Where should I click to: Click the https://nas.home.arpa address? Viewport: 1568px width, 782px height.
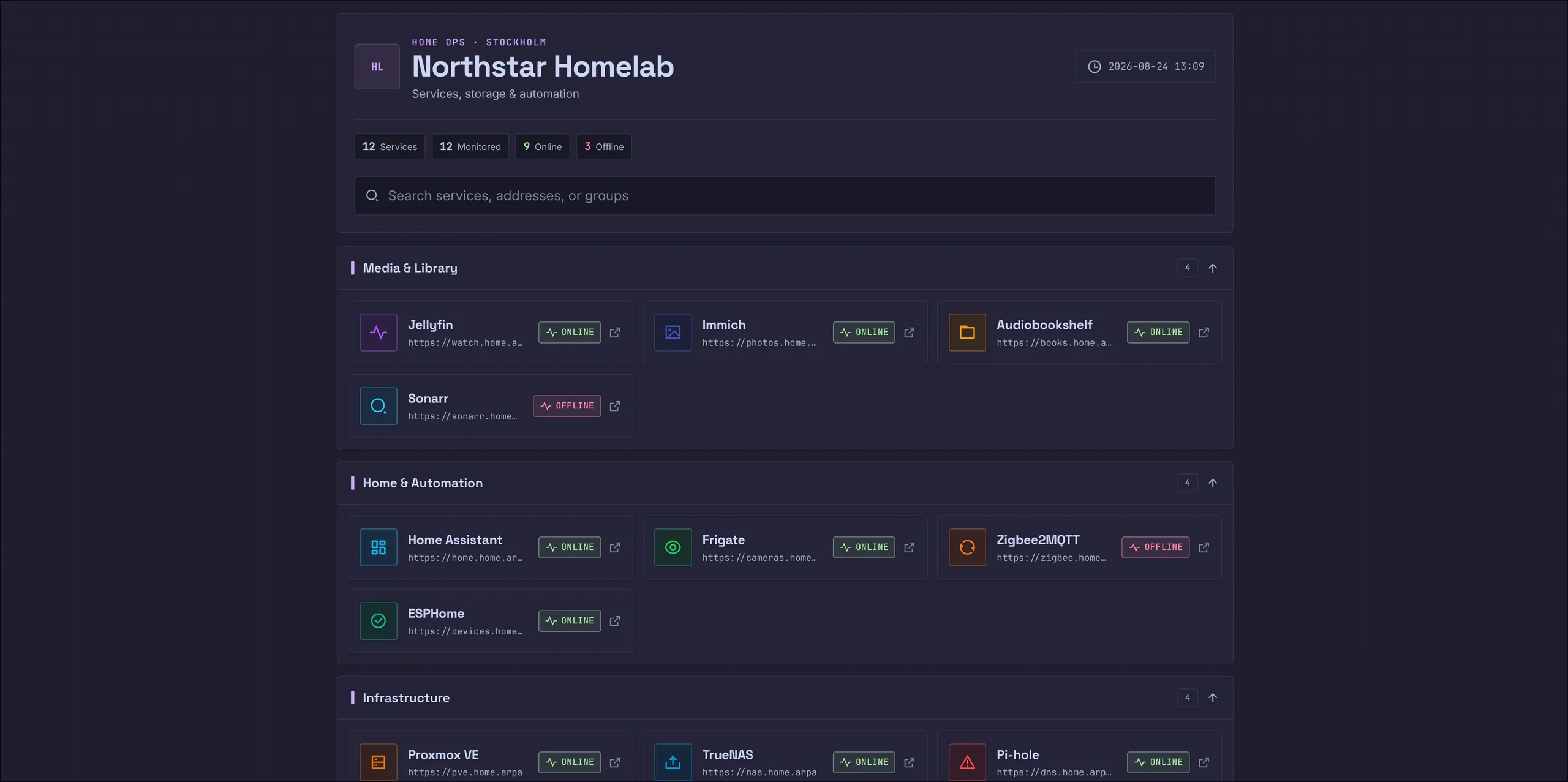759,773
